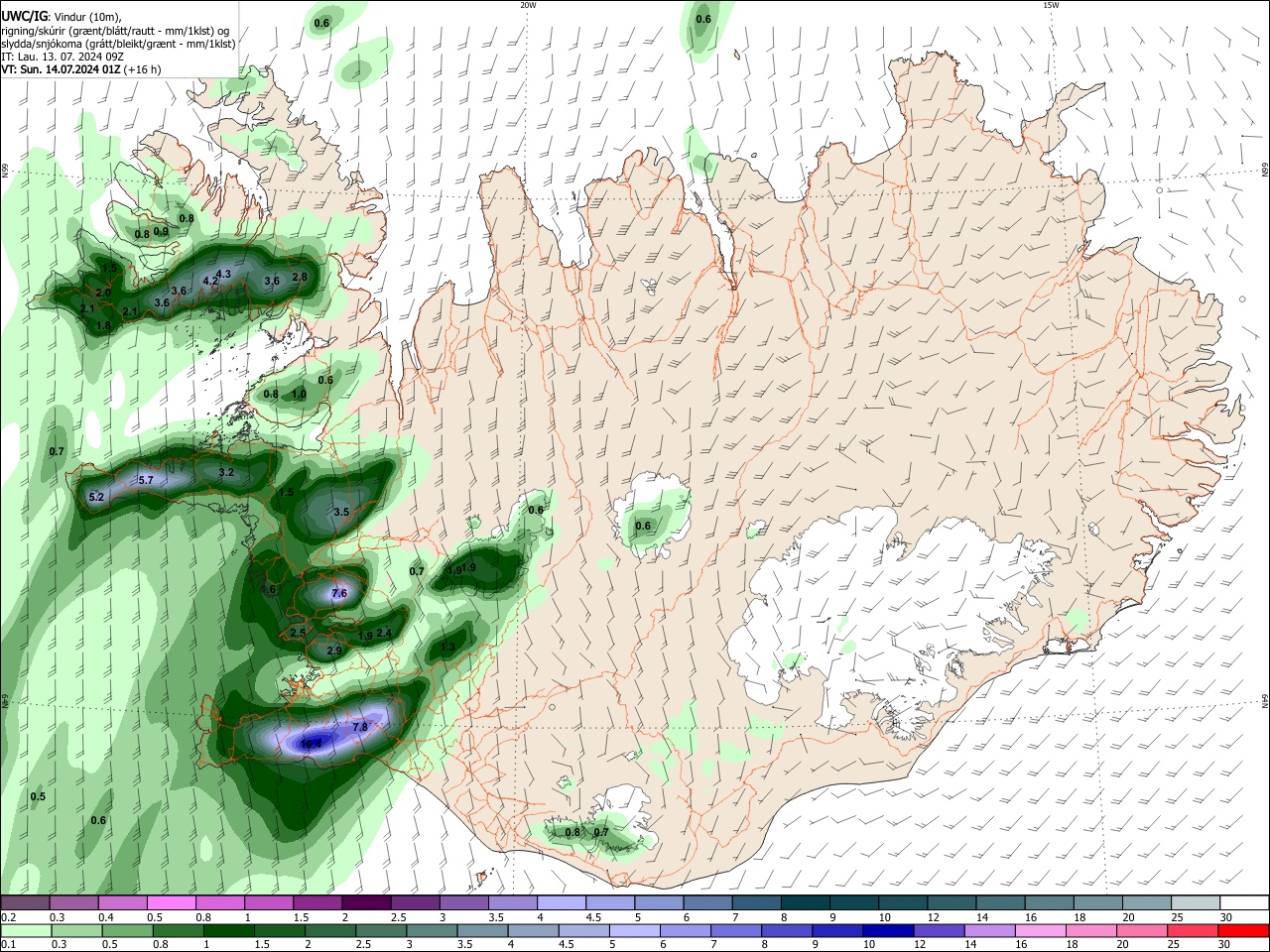This screenshot has width=1270, height=952.
Task: Select the 7.6 rainfall label
Action: 339,593
